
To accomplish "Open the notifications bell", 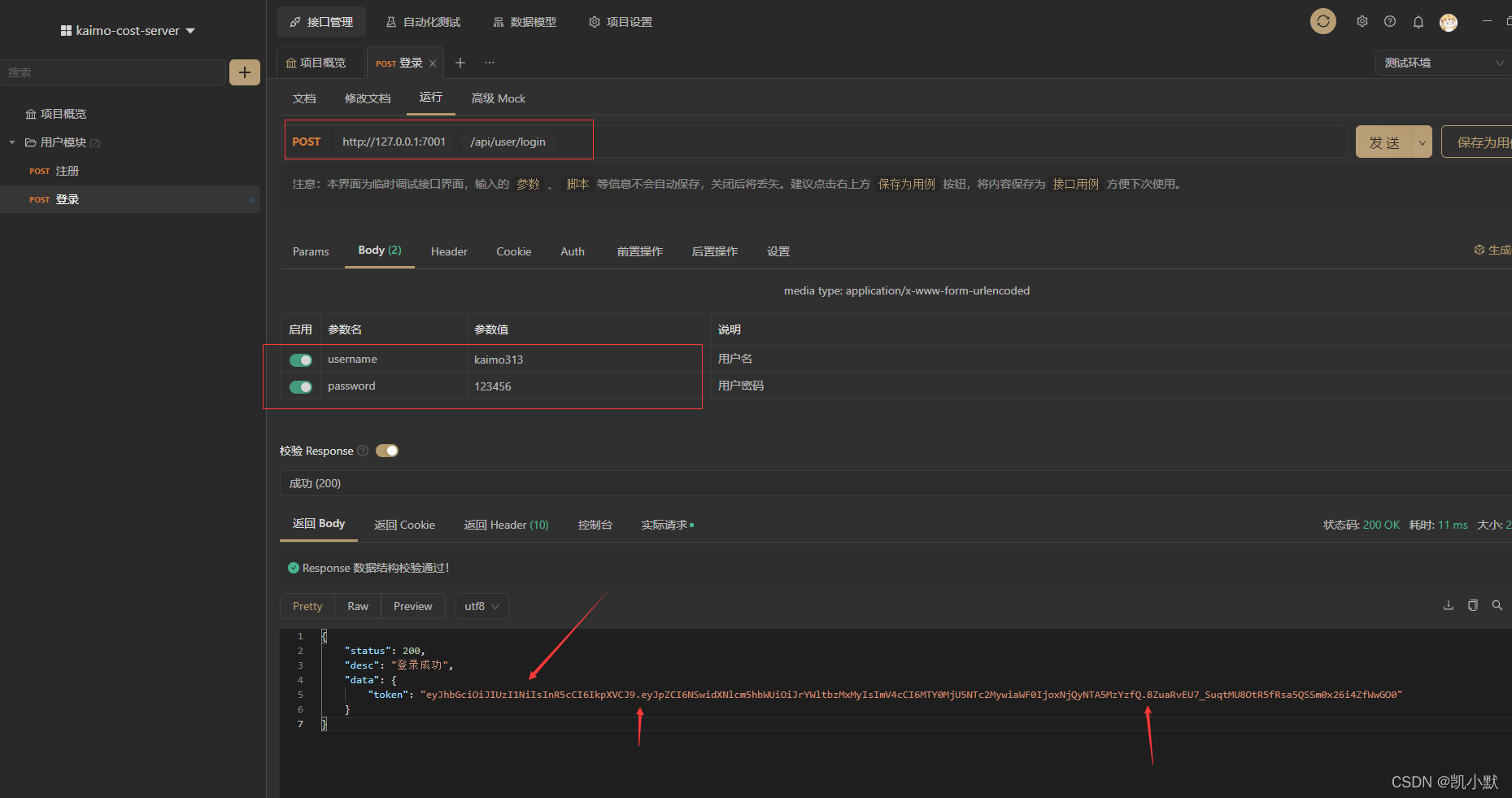I will (x=1418, y=22).
